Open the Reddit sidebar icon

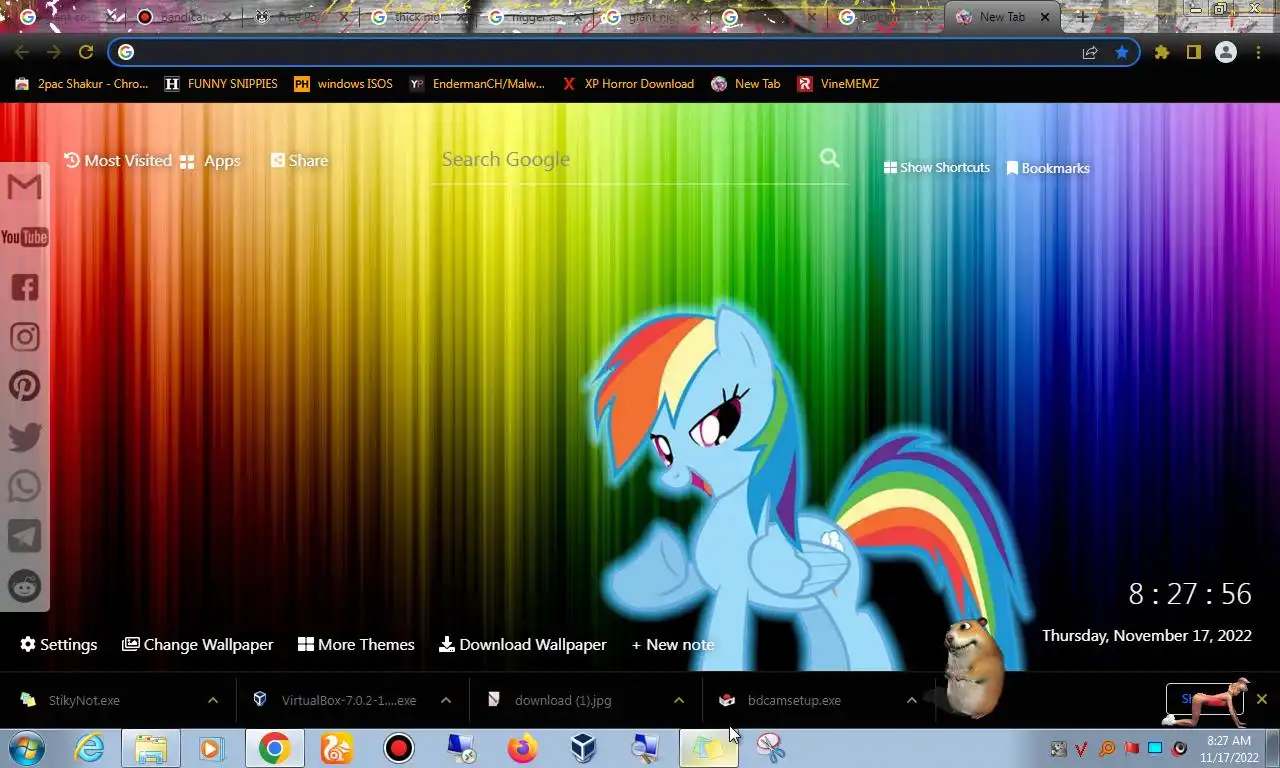(x=25, y=586)
